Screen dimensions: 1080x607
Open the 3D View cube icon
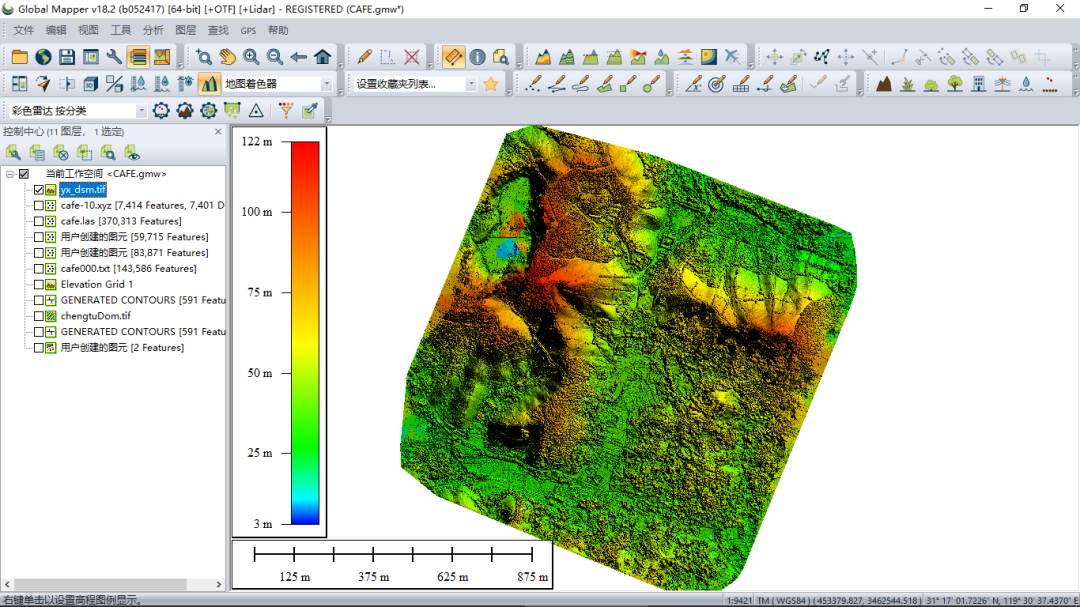click(x=91, y=84)
